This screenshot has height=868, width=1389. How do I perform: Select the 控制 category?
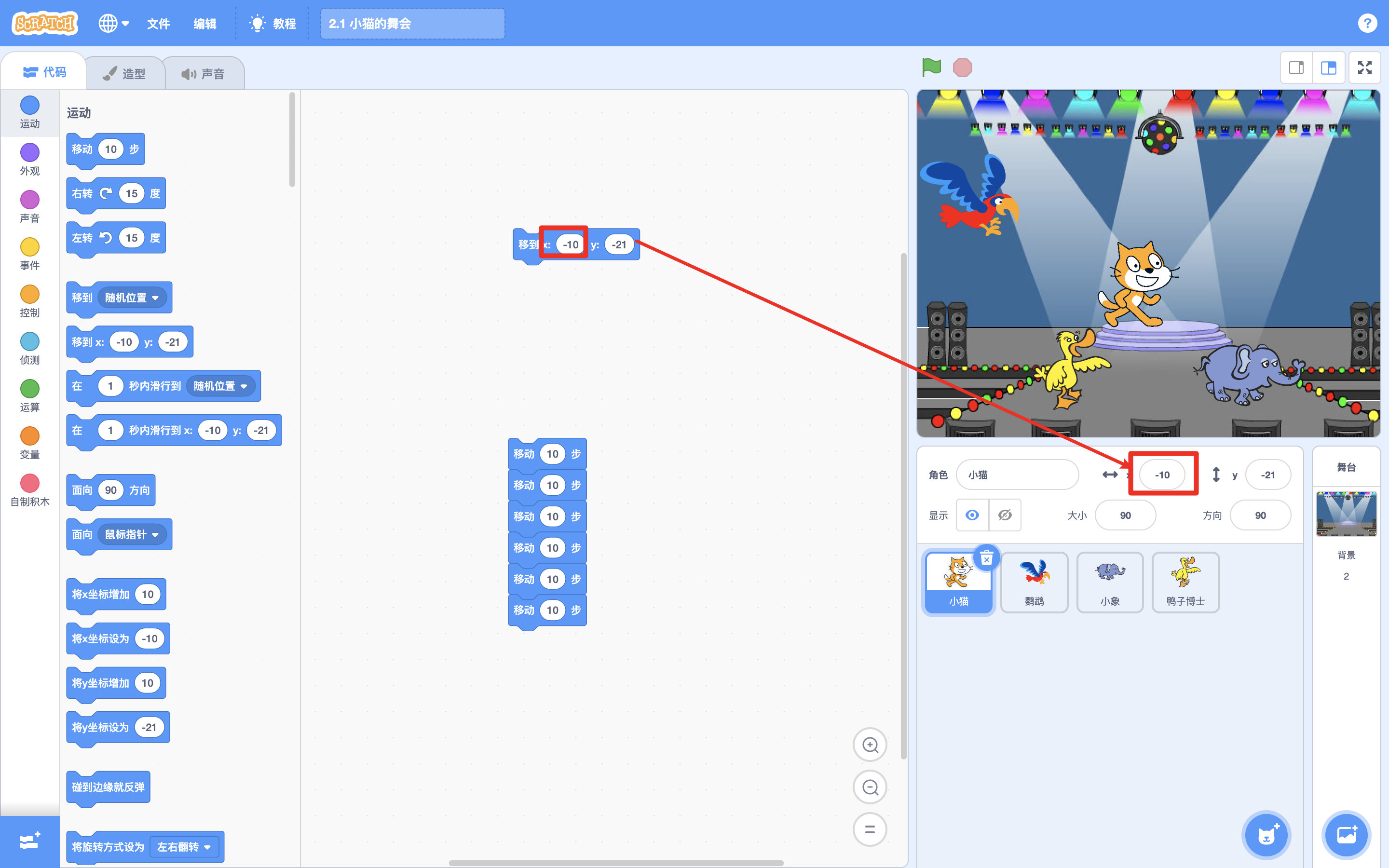[30, 301]
